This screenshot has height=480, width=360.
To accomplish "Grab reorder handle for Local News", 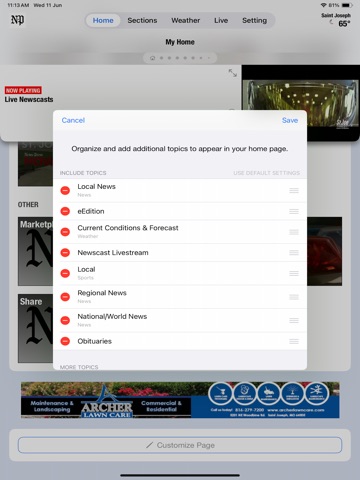I will 294,190.
